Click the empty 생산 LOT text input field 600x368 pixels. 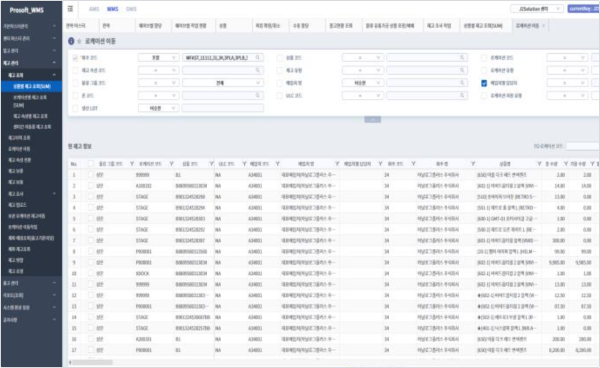[223, 108]
